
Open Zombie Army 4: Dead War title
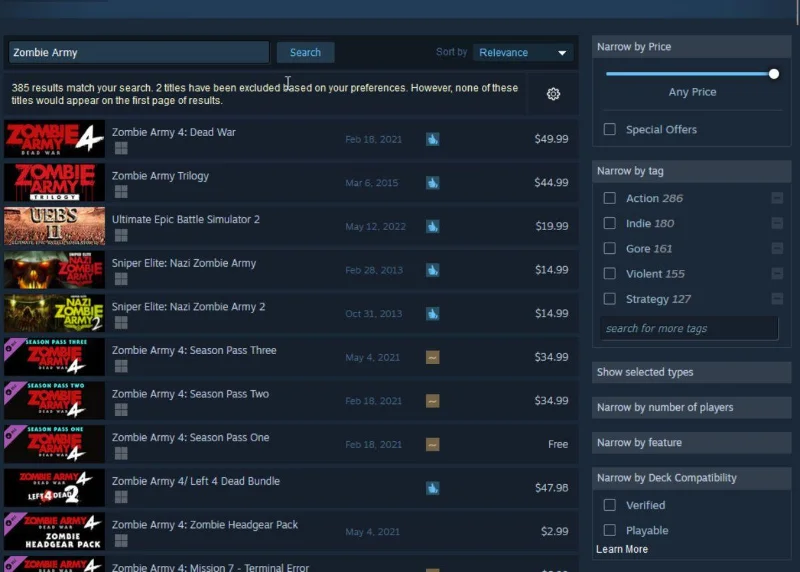click(173, 132)
